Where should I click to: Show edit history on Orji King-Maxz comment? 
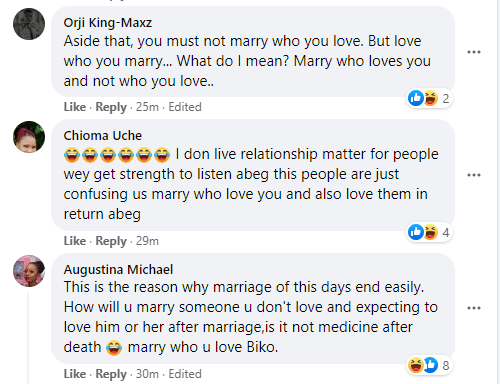[185, 107]
